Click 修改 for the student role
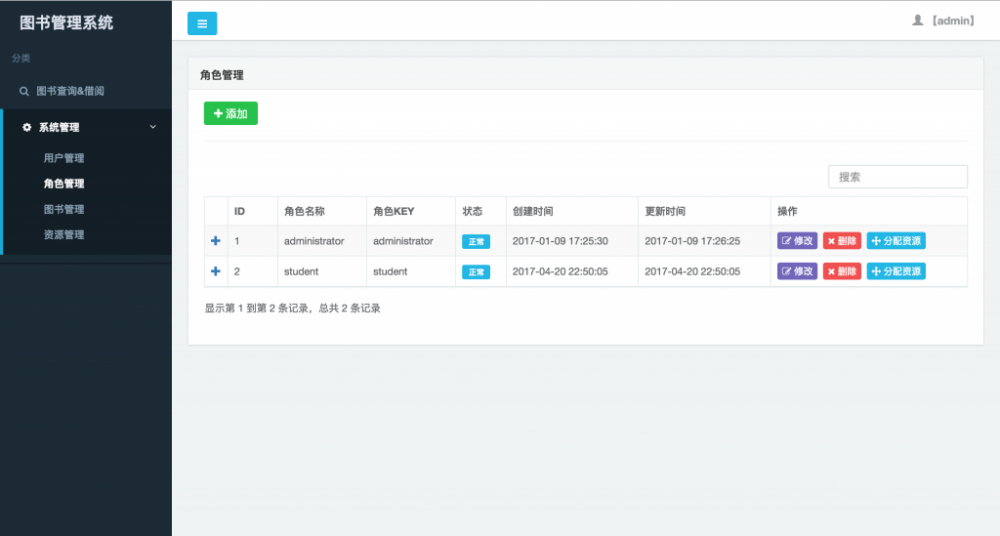Image resolution: width=1000 pixels, height=536 pixels. [x=797, y=271]
